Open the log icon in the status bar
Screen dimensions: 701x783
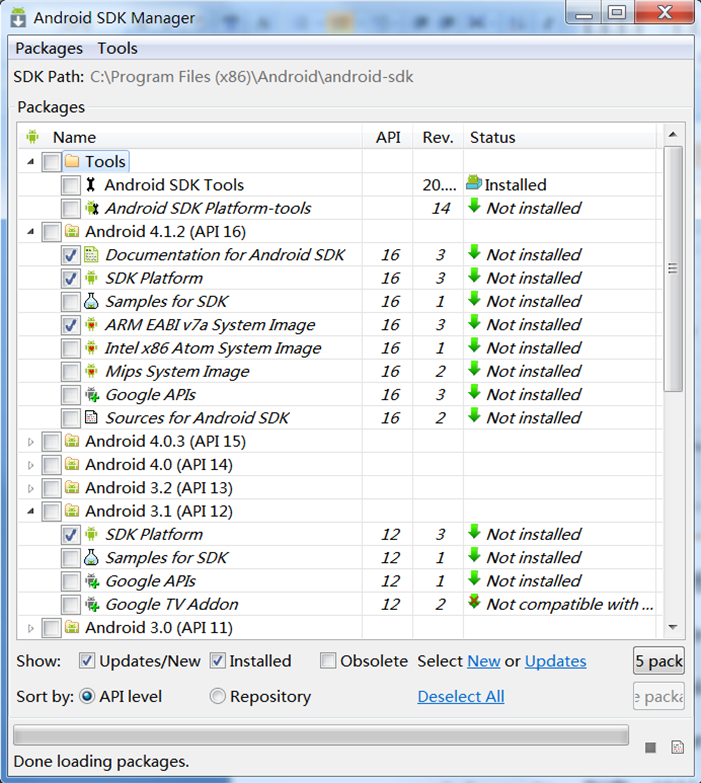click(678, 747)
